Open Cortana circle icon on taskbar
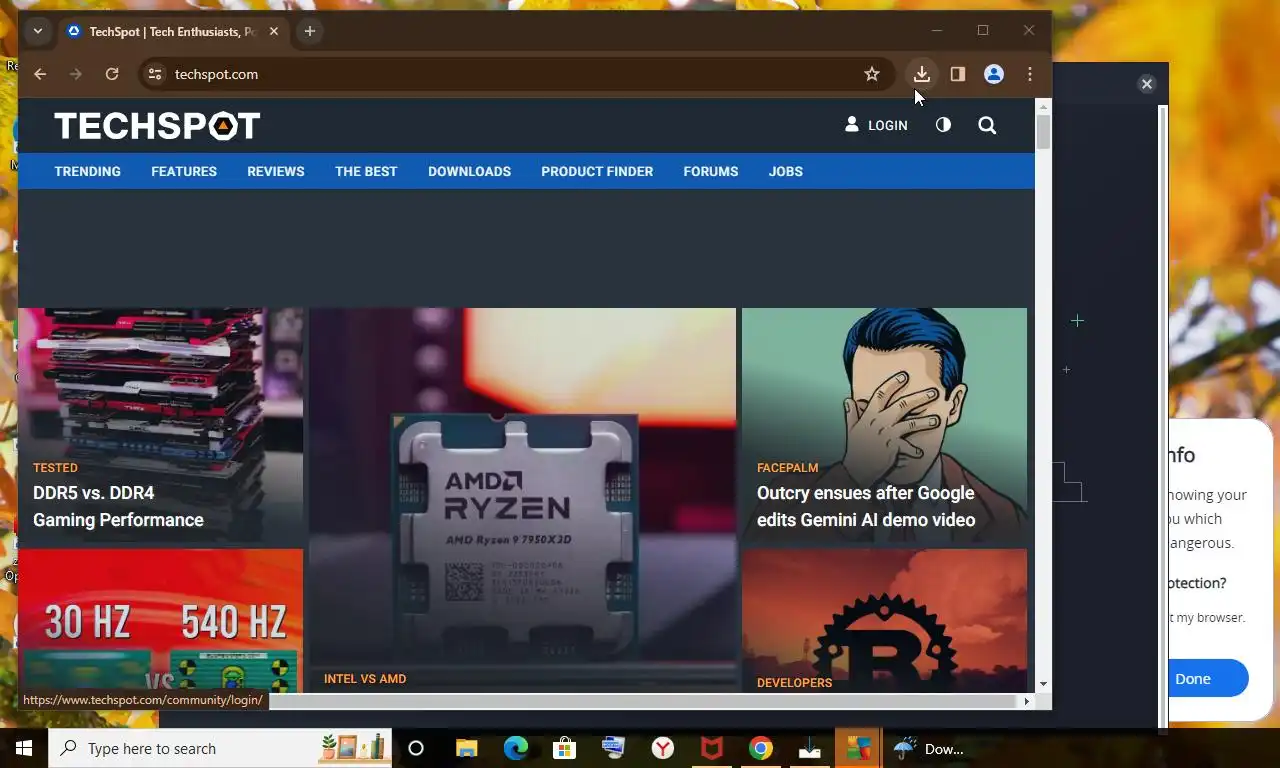The height and width of the screenshot is (768, 1280). pyautogui.click(x=416, y=748)
